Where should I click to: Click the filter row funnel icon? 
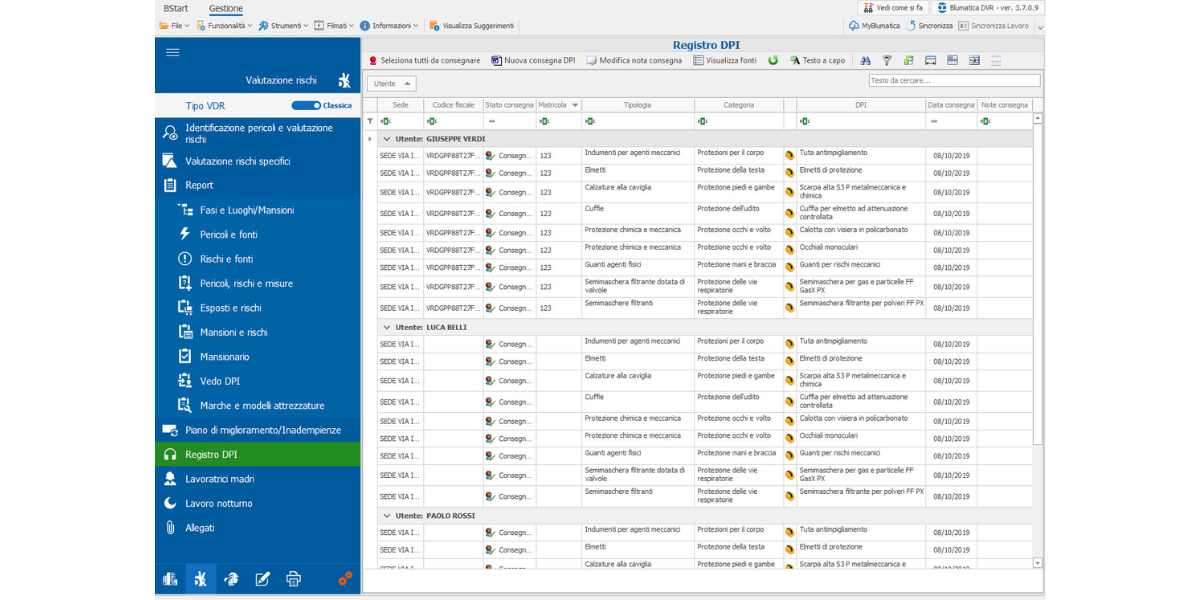coord(370,121)
